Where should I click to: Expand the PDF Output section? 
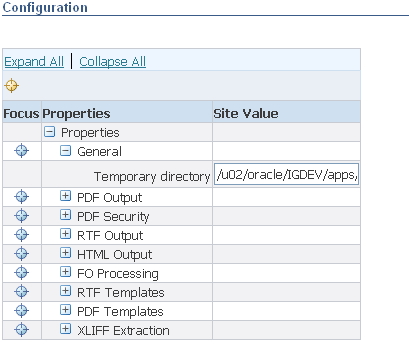66,196
